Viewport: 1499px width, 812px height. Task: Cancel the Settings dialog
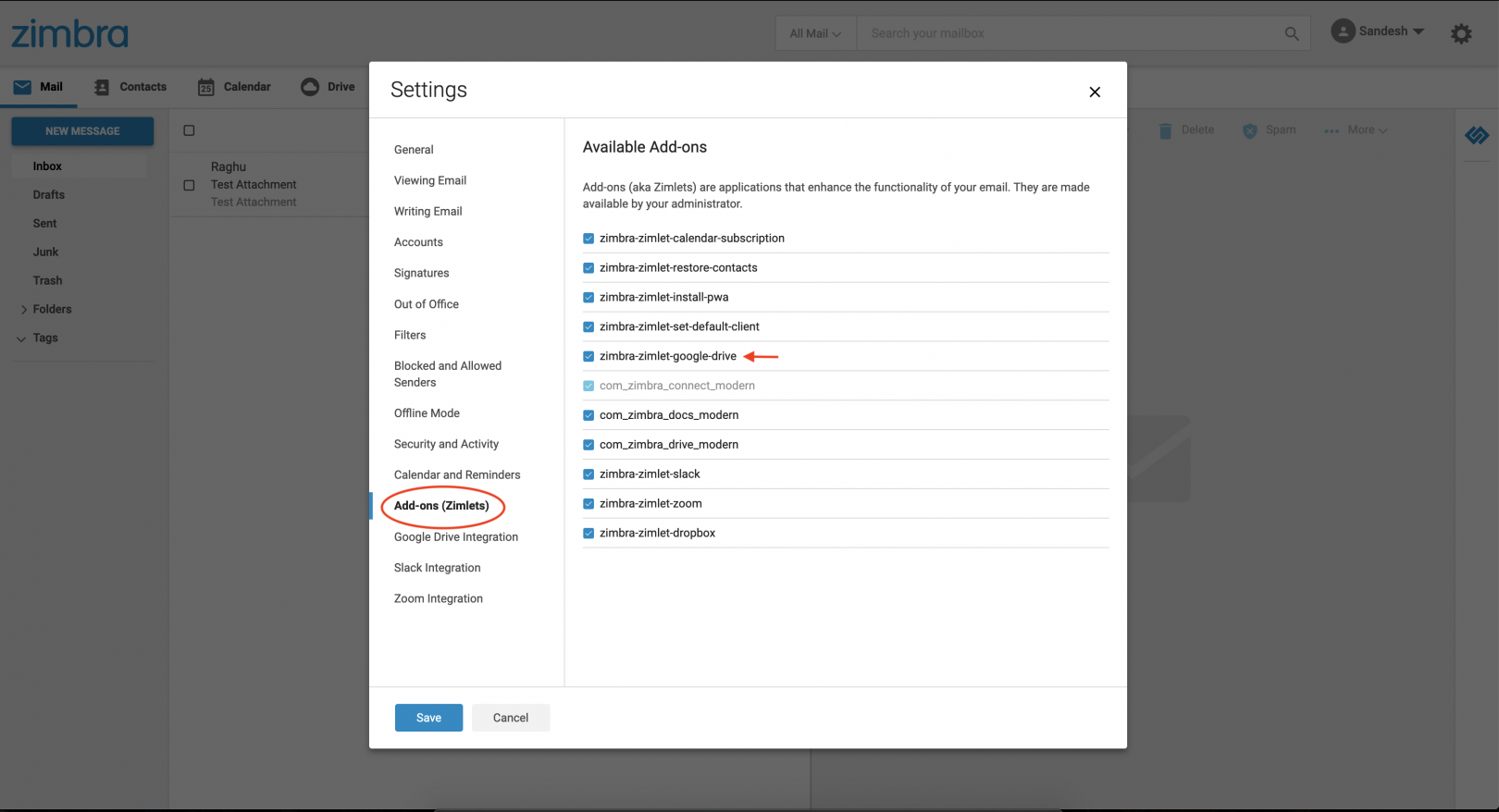pos(511,718)
